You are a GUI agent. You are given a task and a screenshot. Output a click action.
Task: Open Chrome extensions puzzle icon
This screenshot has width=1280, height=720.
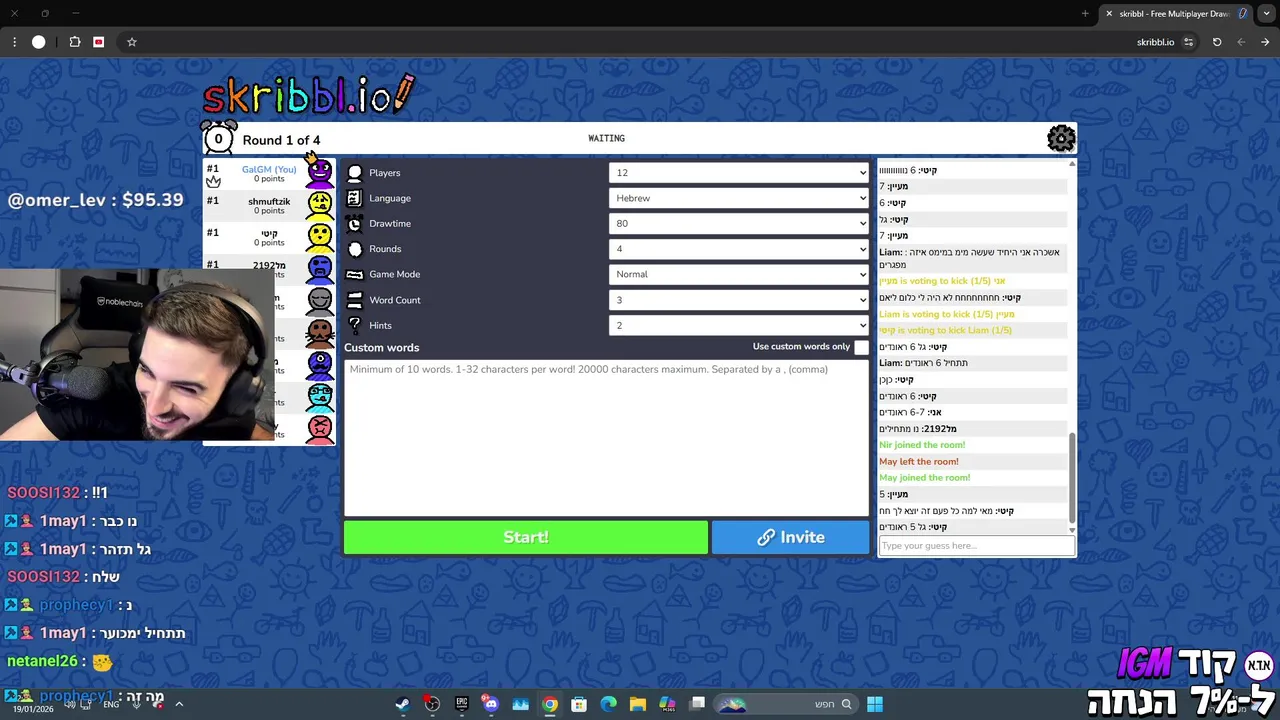pos(75,42)
